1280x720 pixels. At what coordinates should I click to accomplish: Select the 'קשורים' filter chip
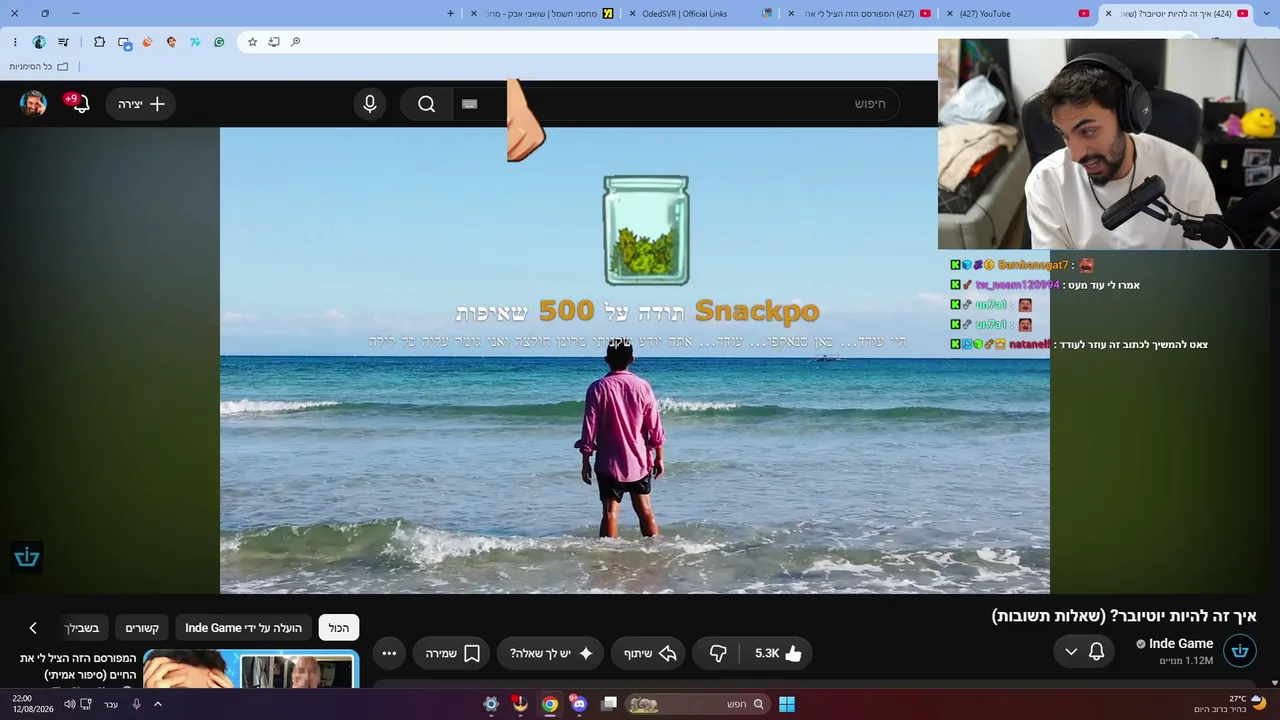tap(142, 628)
